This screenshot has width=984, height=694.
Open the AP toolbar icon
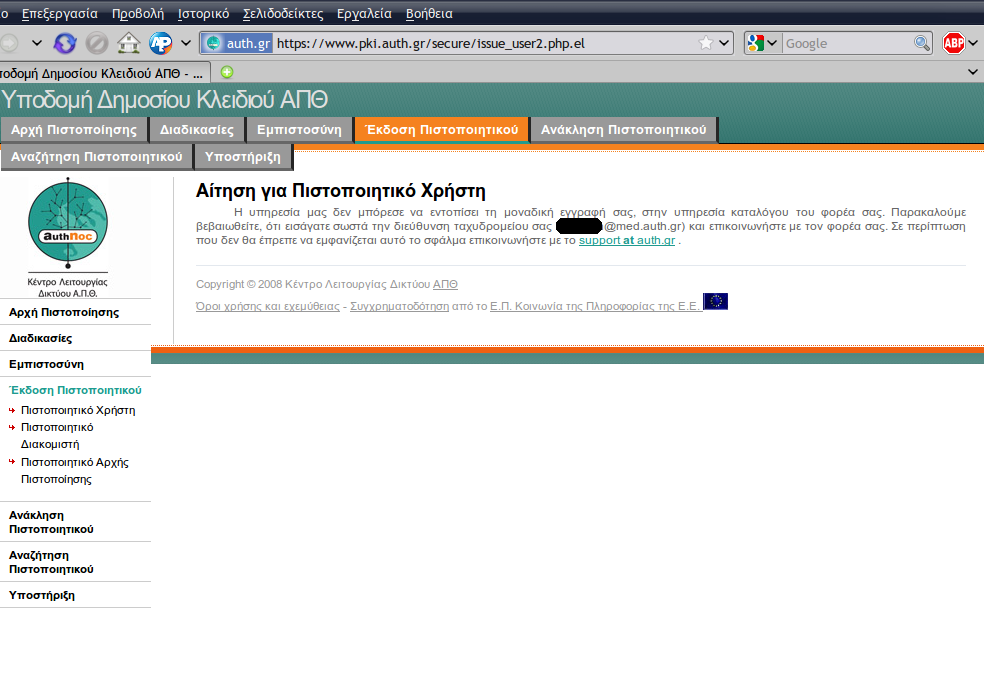pyautogui.click(x=161, y=43)
